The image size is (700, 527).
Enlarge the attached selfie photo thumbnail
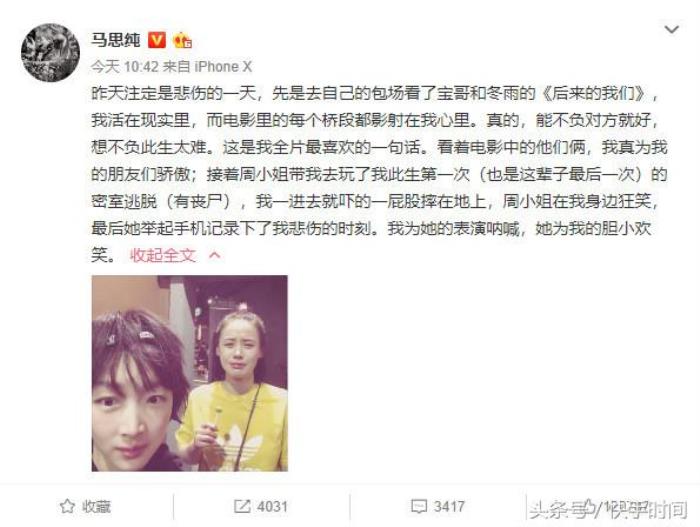click(x=190, y=373)
